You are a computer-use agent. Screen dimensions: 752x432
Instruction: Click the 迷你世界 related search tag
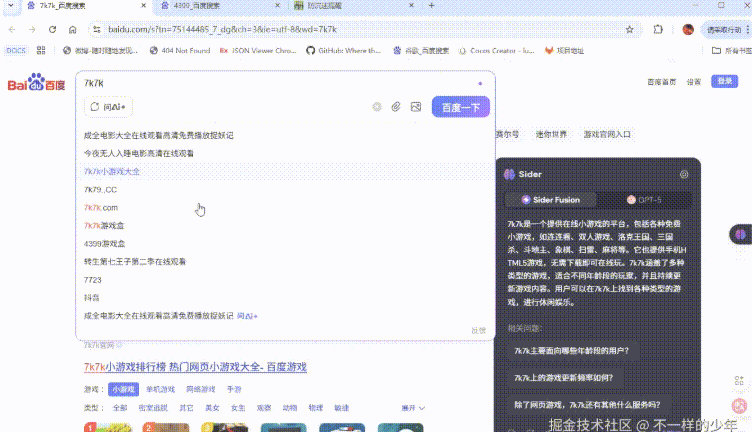(x=551, y=135)
